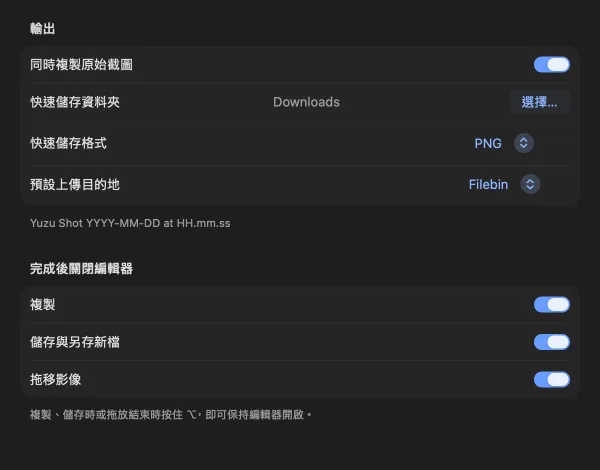
Task: Click the 拖移影像 label text
Action: [x=55, y=379]
